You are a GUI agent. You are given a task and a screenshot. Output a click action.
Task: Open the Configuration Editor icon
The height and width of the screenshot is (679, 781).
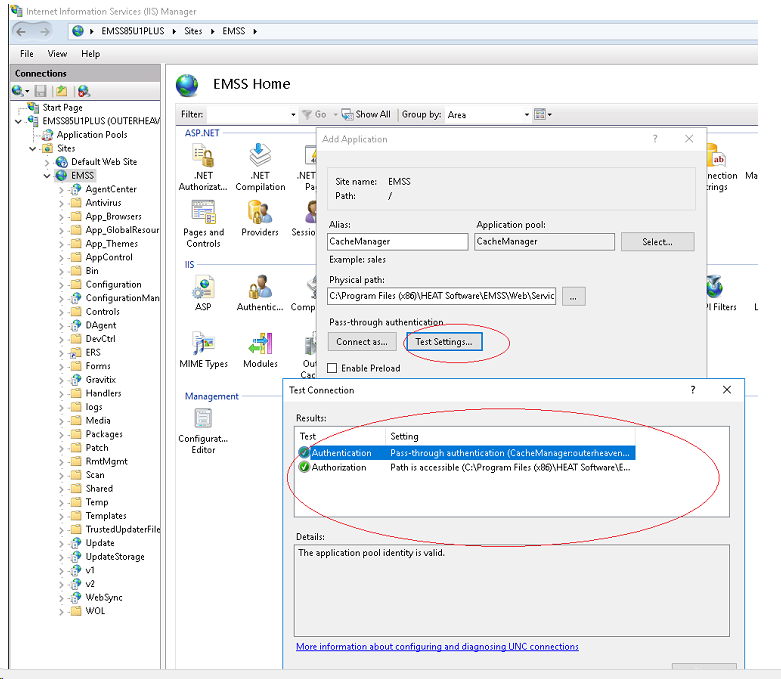(203, 421)
